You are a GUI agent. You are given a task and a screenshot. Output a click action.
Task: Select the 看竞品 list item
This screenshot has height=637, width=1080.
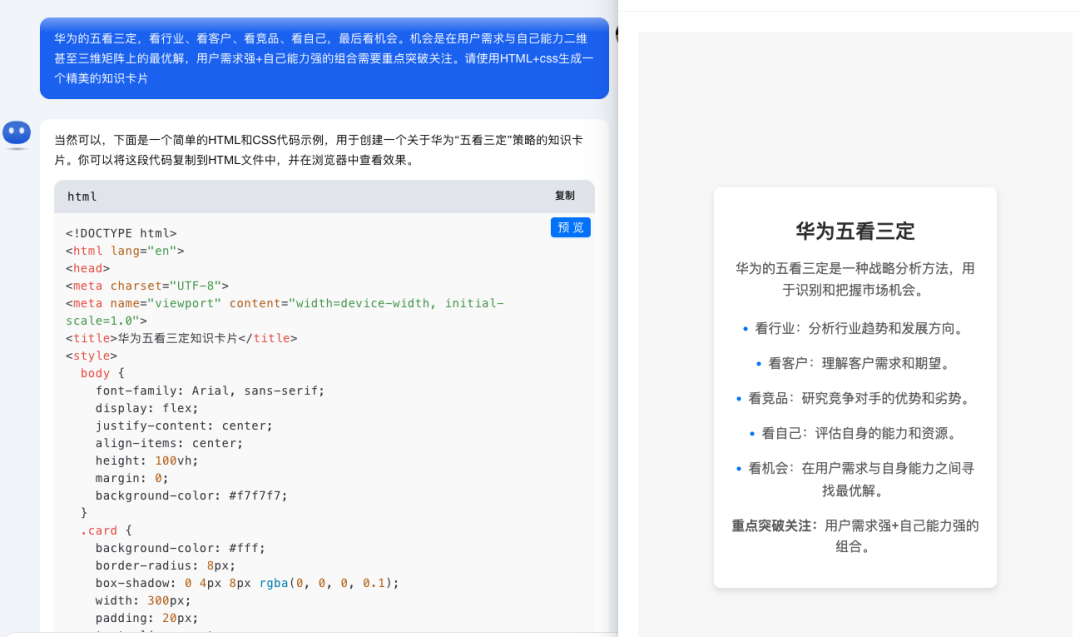pos(859,398)
